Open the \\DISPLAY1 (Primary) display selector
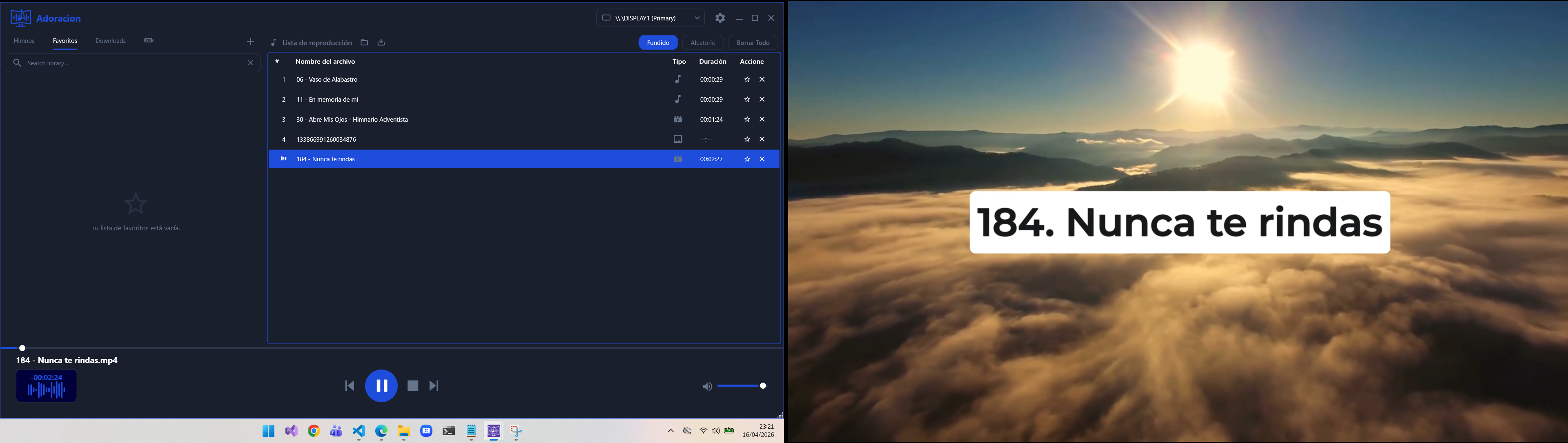 (650, 18)
